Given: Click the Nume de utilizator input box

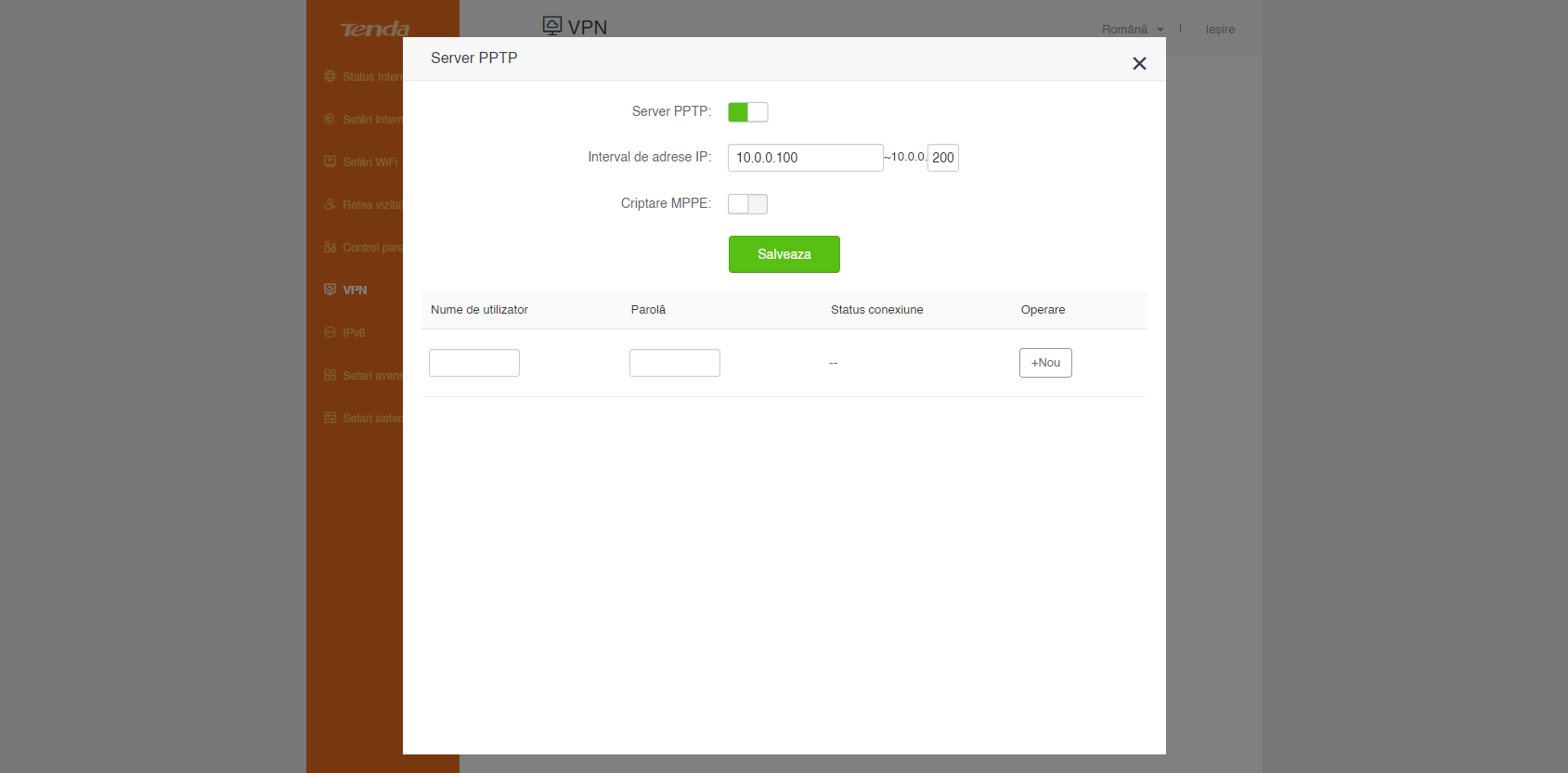Looking at the screenshot, I should tap(474, 363).
